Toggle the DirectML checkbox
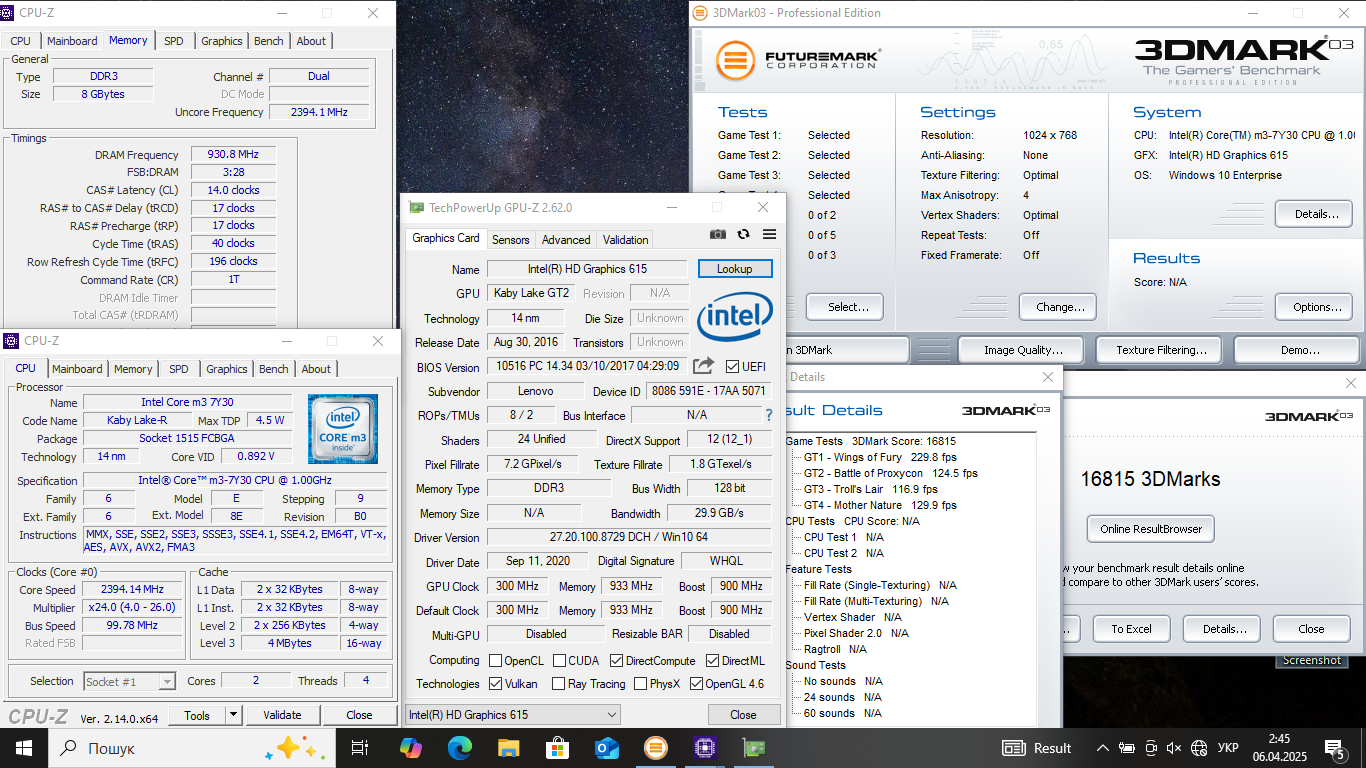Screen dimensions: 1366x768 (x=712, y=660)
